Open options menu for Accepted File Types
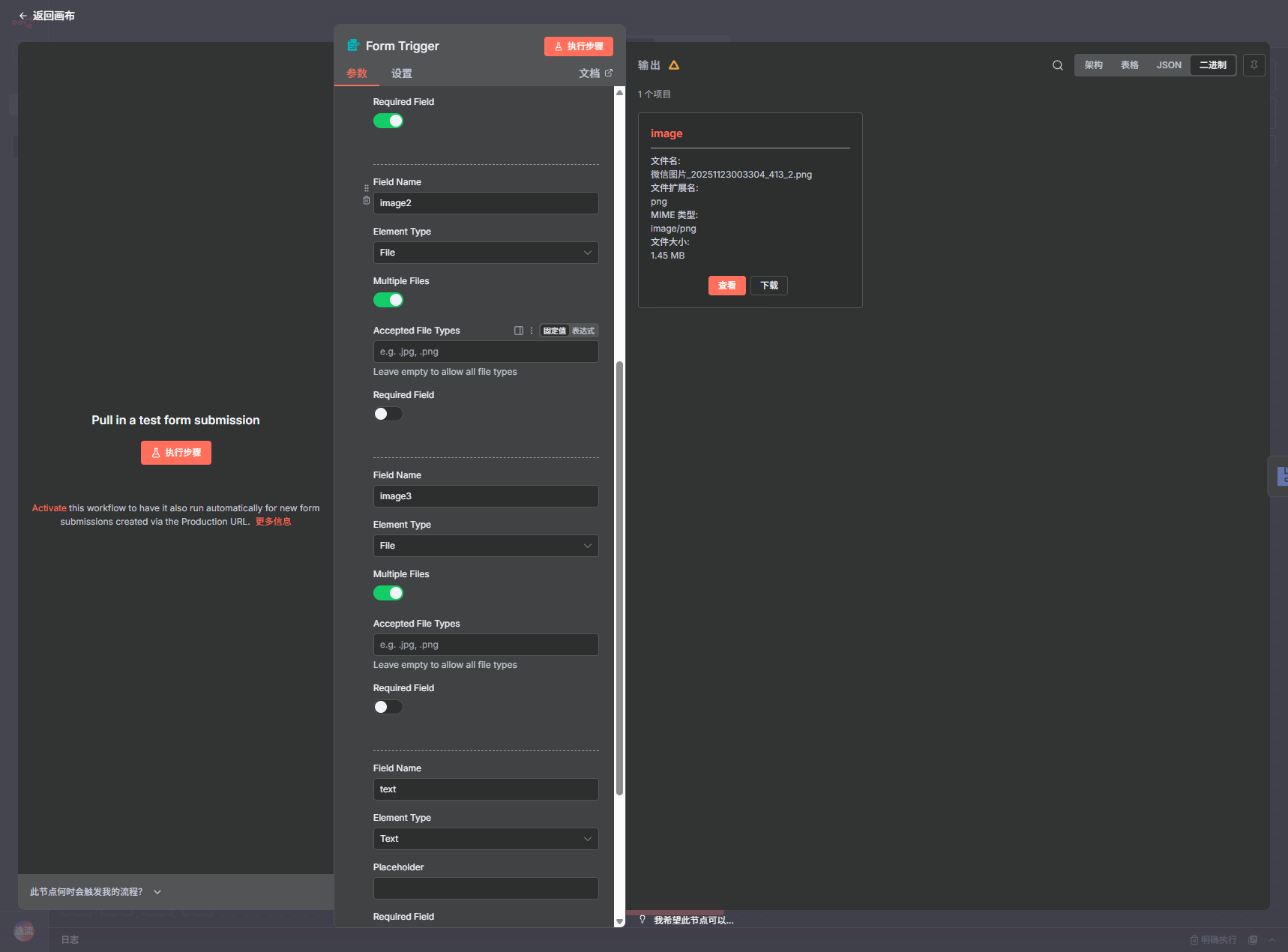The height and width of the screenshot is (952, 1288). click(x=532, y=331)
